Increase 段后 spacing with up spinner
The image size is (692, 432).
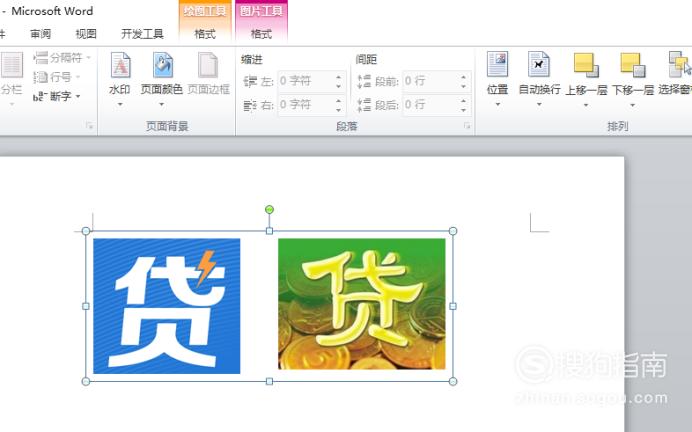click(x=463, y=101)
